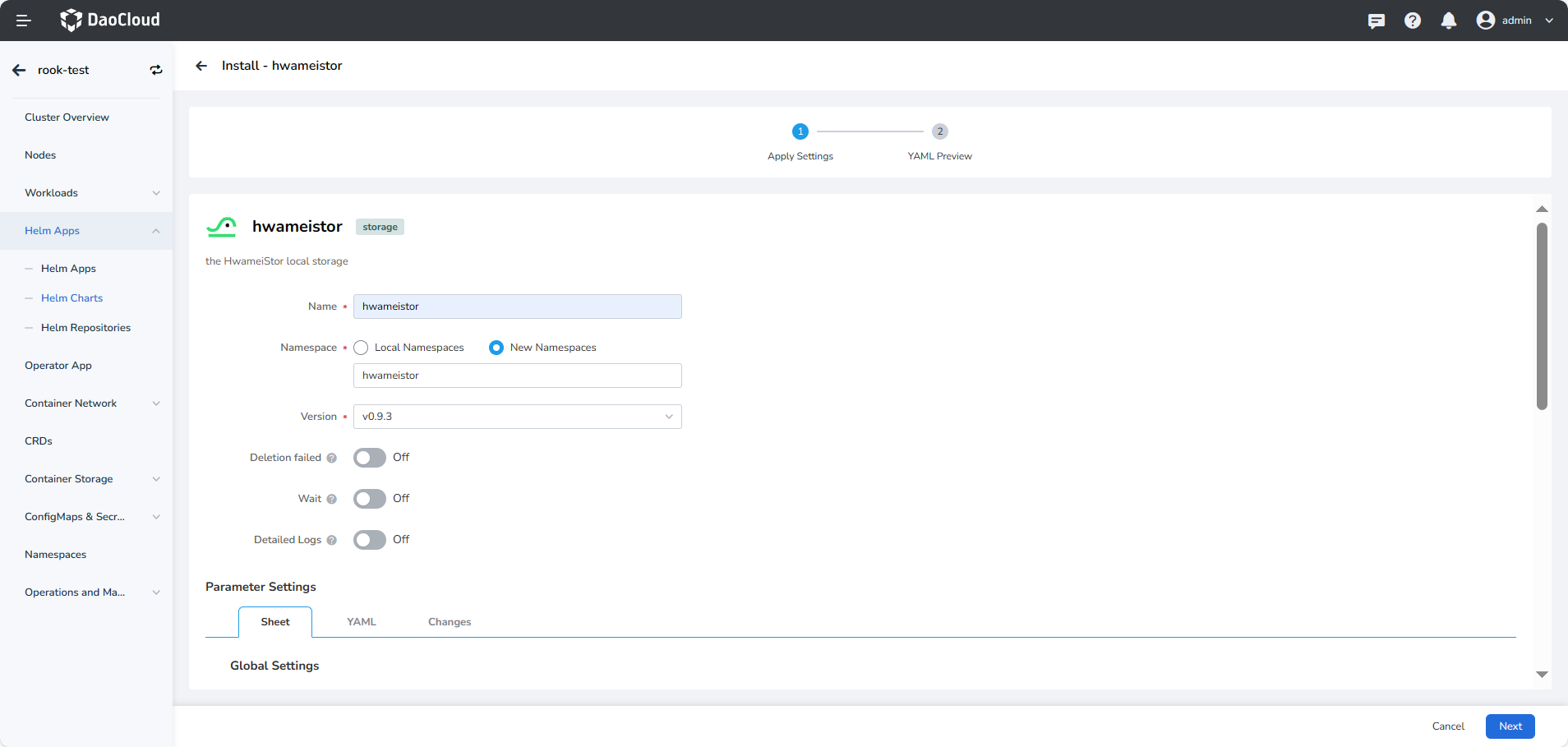This screenshot has width=1568, height=747.
Task: Open the Changes tab
Action: (449, 622)
